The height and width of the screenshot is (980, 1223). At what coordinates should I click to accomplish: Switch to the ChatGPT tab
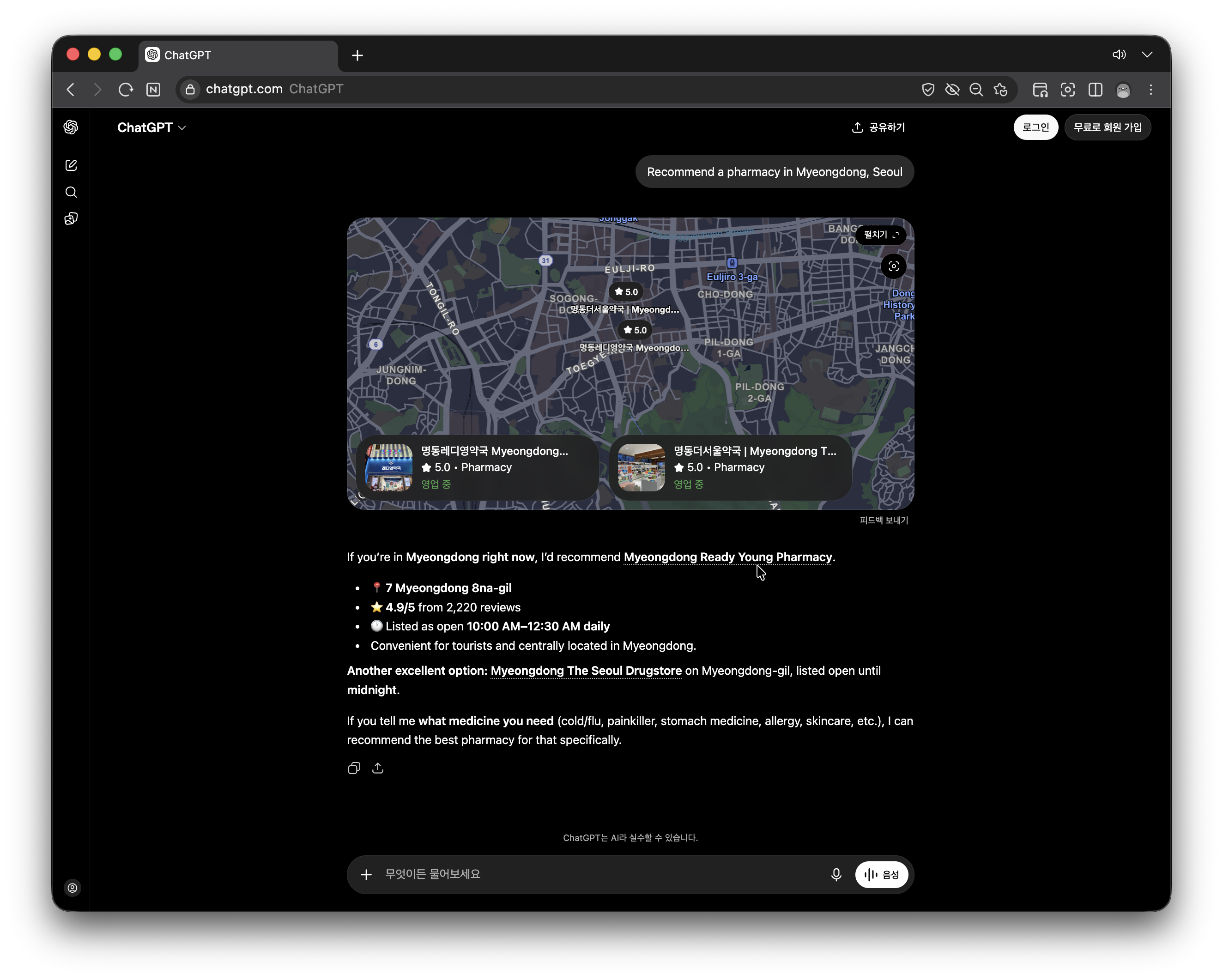coord(238,55)
